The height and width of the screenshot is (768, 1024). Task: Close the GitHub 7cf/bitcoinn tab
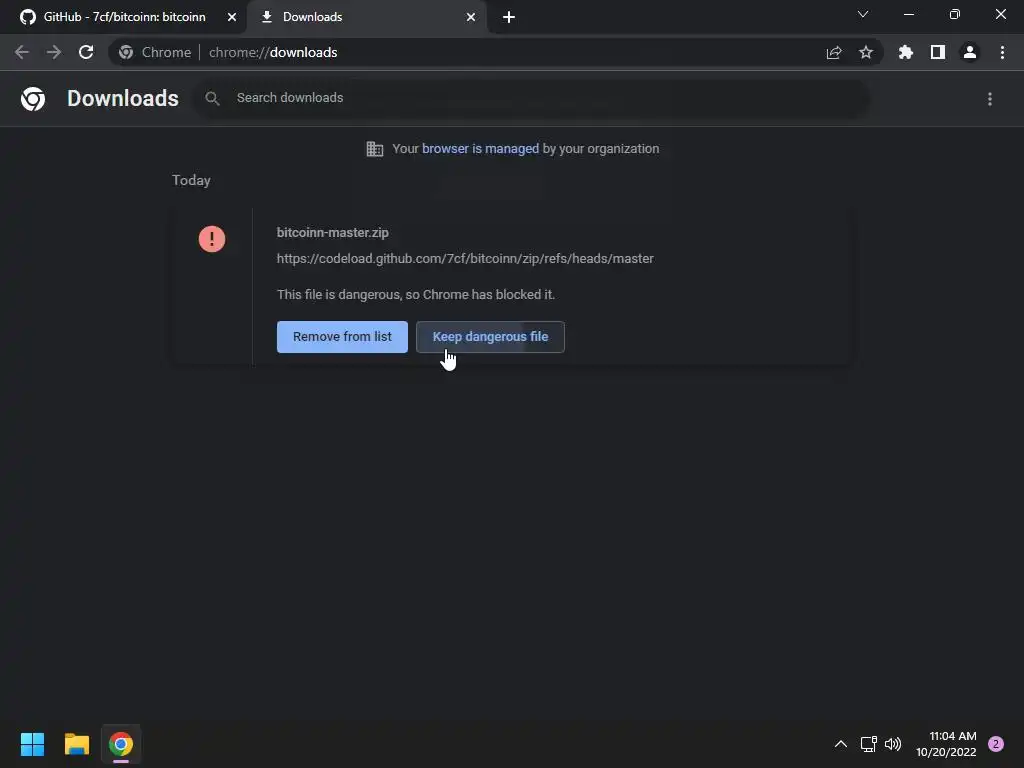(232, 17)
